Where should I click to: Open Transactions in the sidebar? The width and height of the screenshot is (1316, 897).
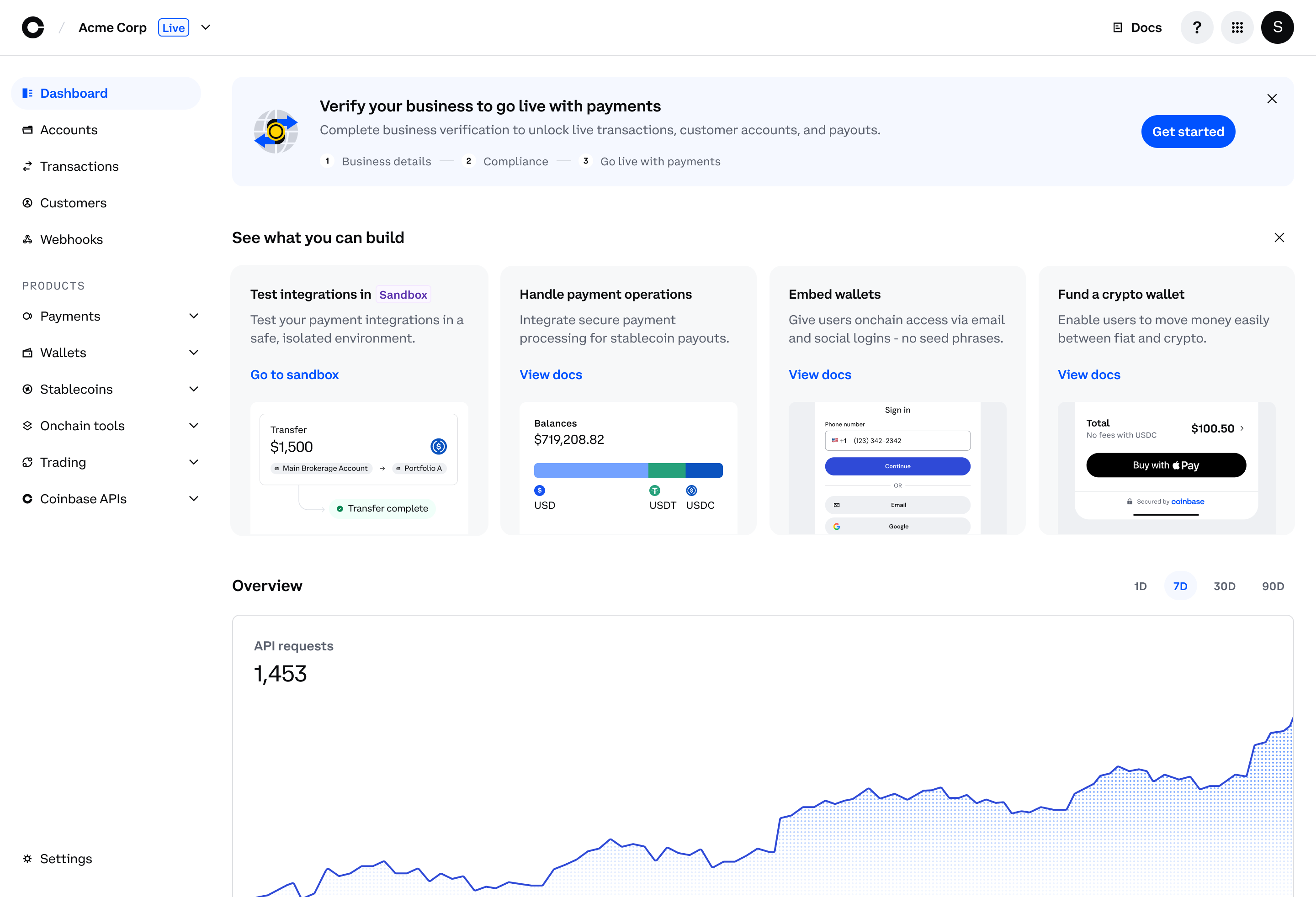pyautogui.click(x=106, y=166)
